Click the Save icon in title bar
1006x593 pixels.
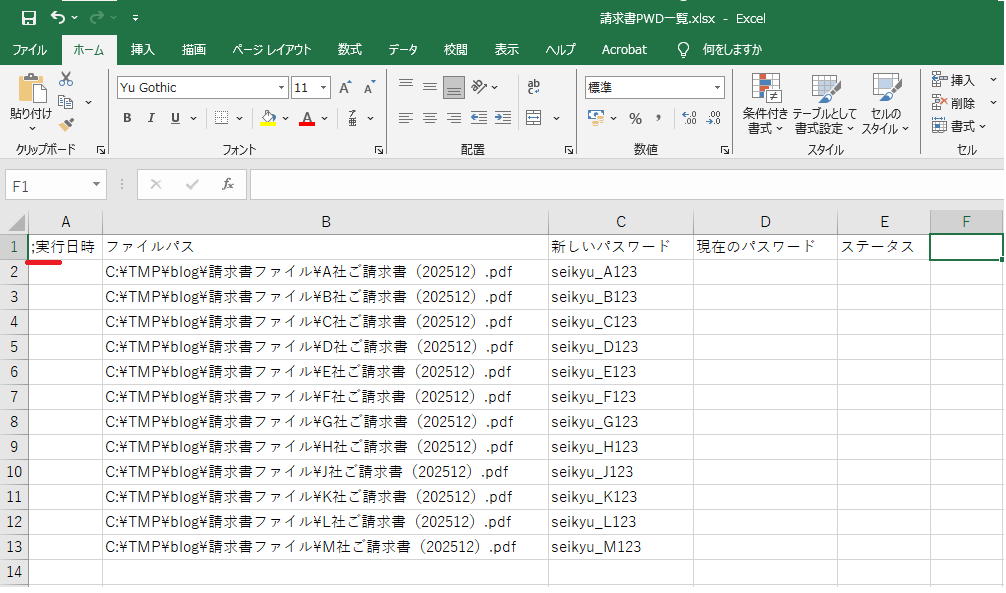(28, 18)
